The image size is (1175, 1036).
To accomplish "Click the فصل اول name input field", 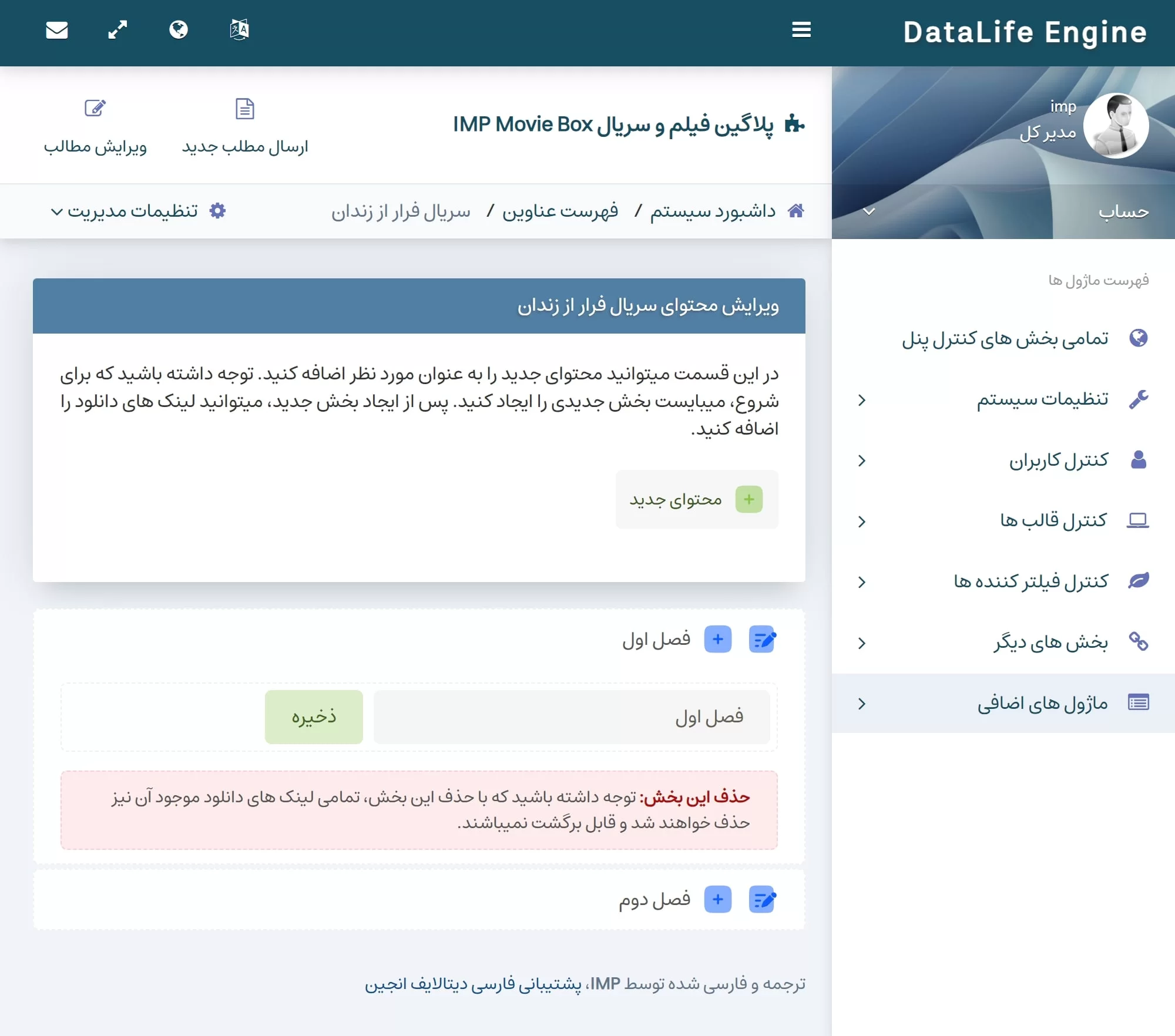I will pos(571,717).
